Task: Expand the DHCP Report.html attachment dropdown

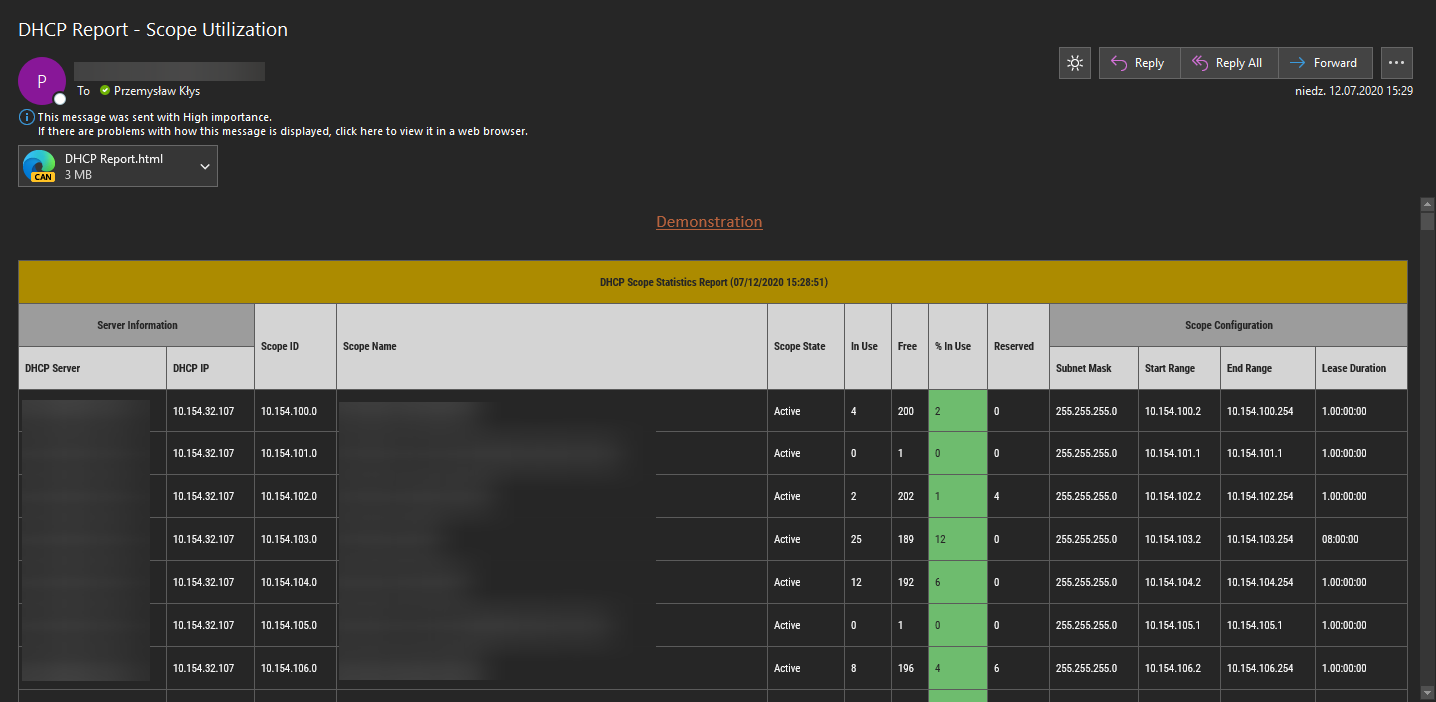Action: point(204,166)
